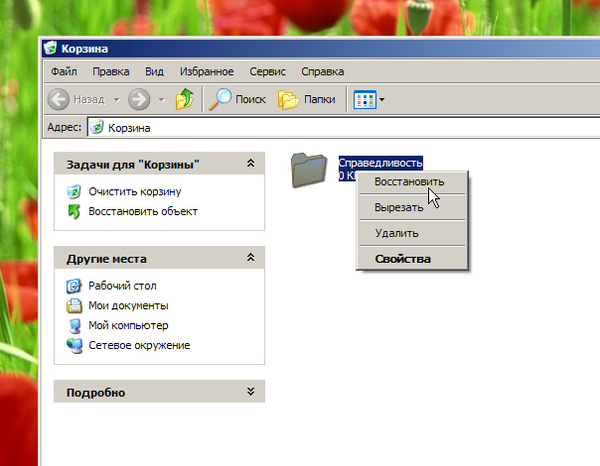Open Search with the Поиск magnifier
Image resolution: width=600 pixels, height=466 pixels.
pos(220,100)
